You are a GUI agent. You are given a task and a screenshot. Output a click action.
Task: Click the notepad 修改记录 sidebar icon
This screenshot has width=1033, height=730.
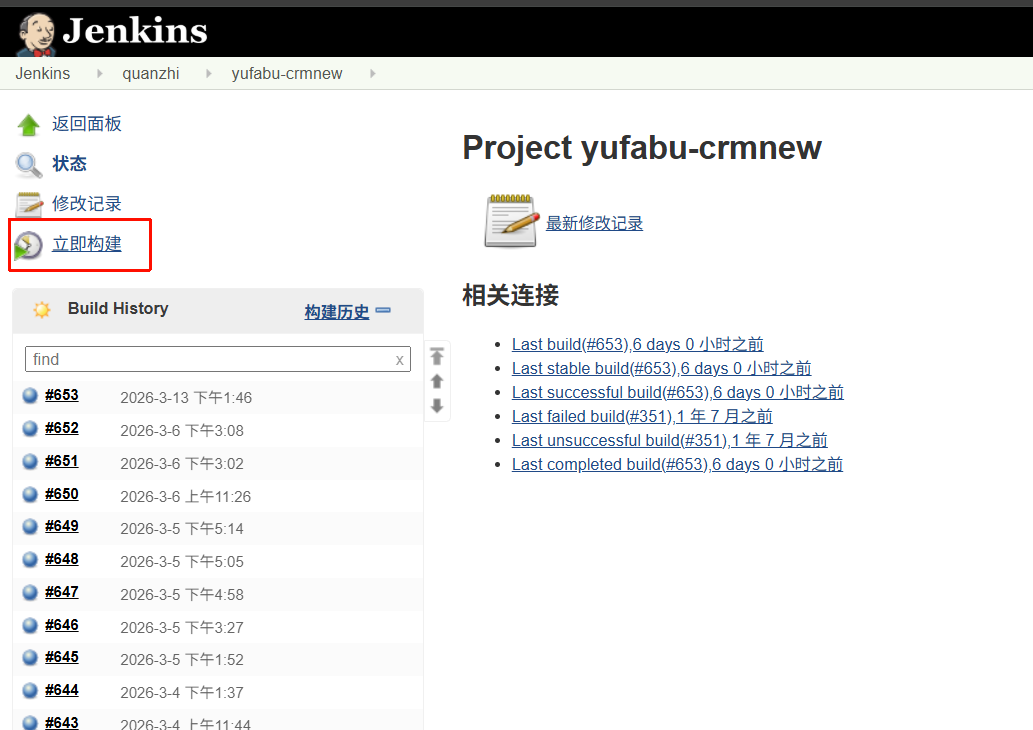pyautogui.click(x=29, y=204)
